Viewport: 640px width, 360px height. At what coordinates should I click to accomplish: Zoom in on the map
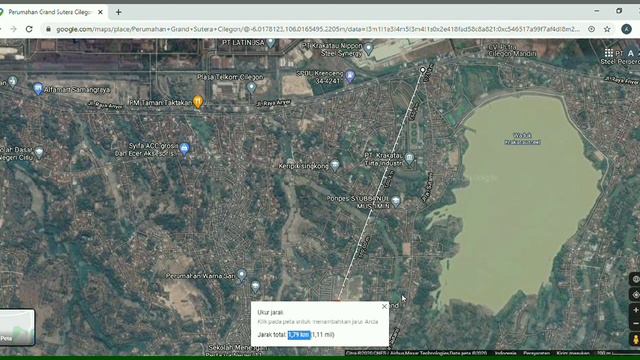(x=636, y=310)
